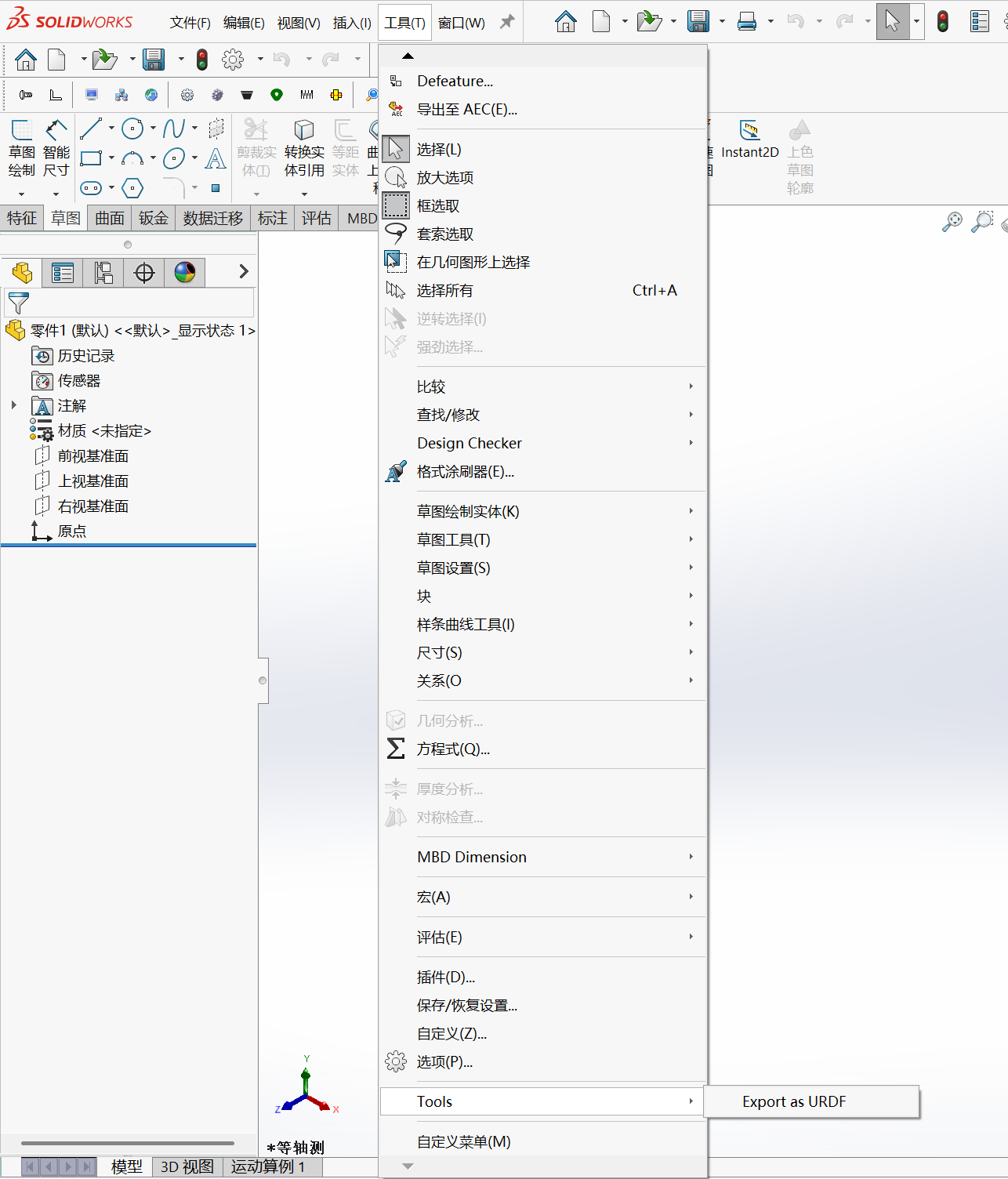Screen dimensions: 1008x1179
Task: Open dropdown under 智能尺寸 button
Action: point(56,194)
